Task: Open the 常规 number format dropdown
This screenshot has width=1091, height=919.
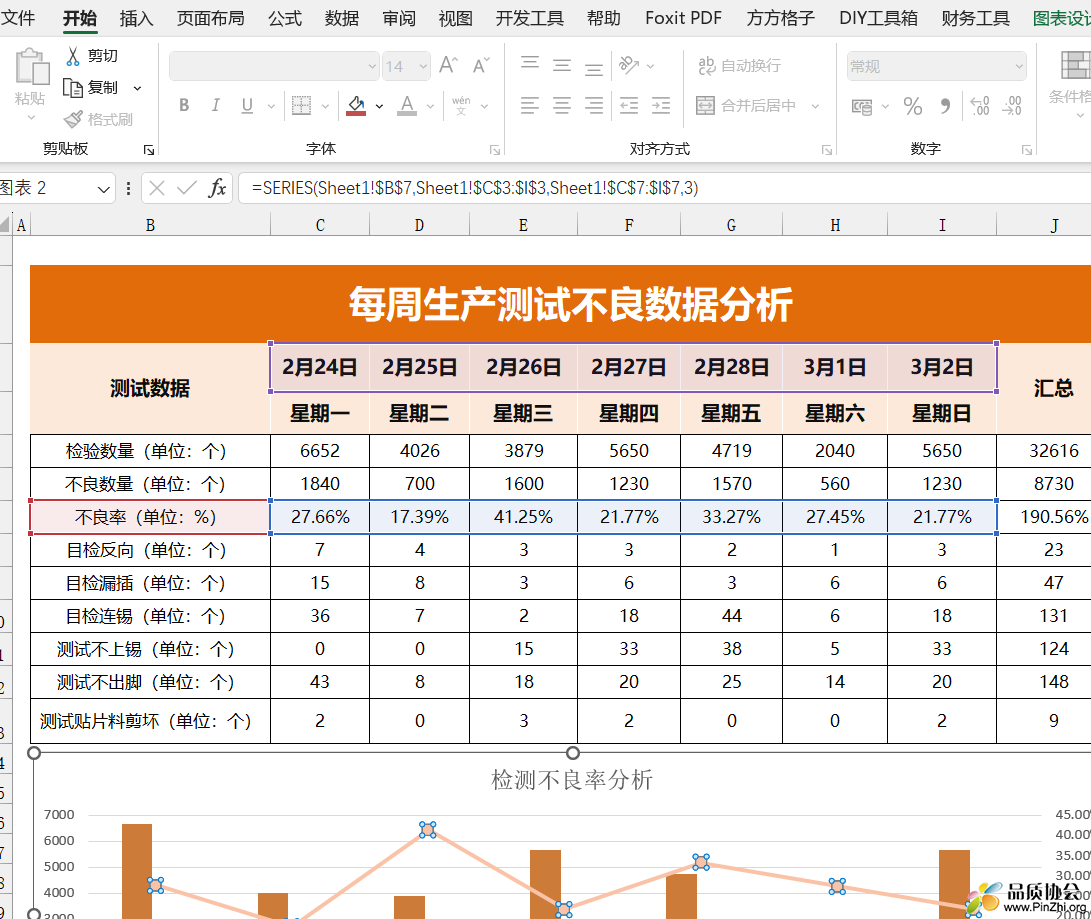Action: (1019, 67)
